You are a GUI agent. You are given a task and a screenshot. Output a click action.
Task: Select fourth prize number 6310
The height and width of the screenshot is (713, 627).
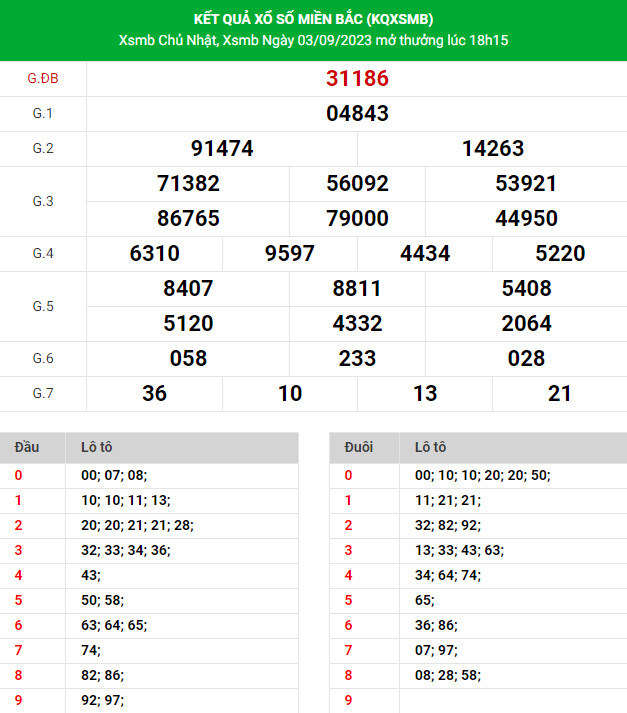[155, 253]
